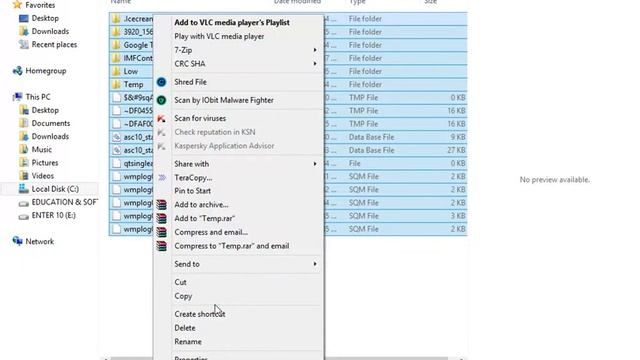Click the Favorites star icon
Viewport: 640px width, 360px height.
click(x=17, y=5)
